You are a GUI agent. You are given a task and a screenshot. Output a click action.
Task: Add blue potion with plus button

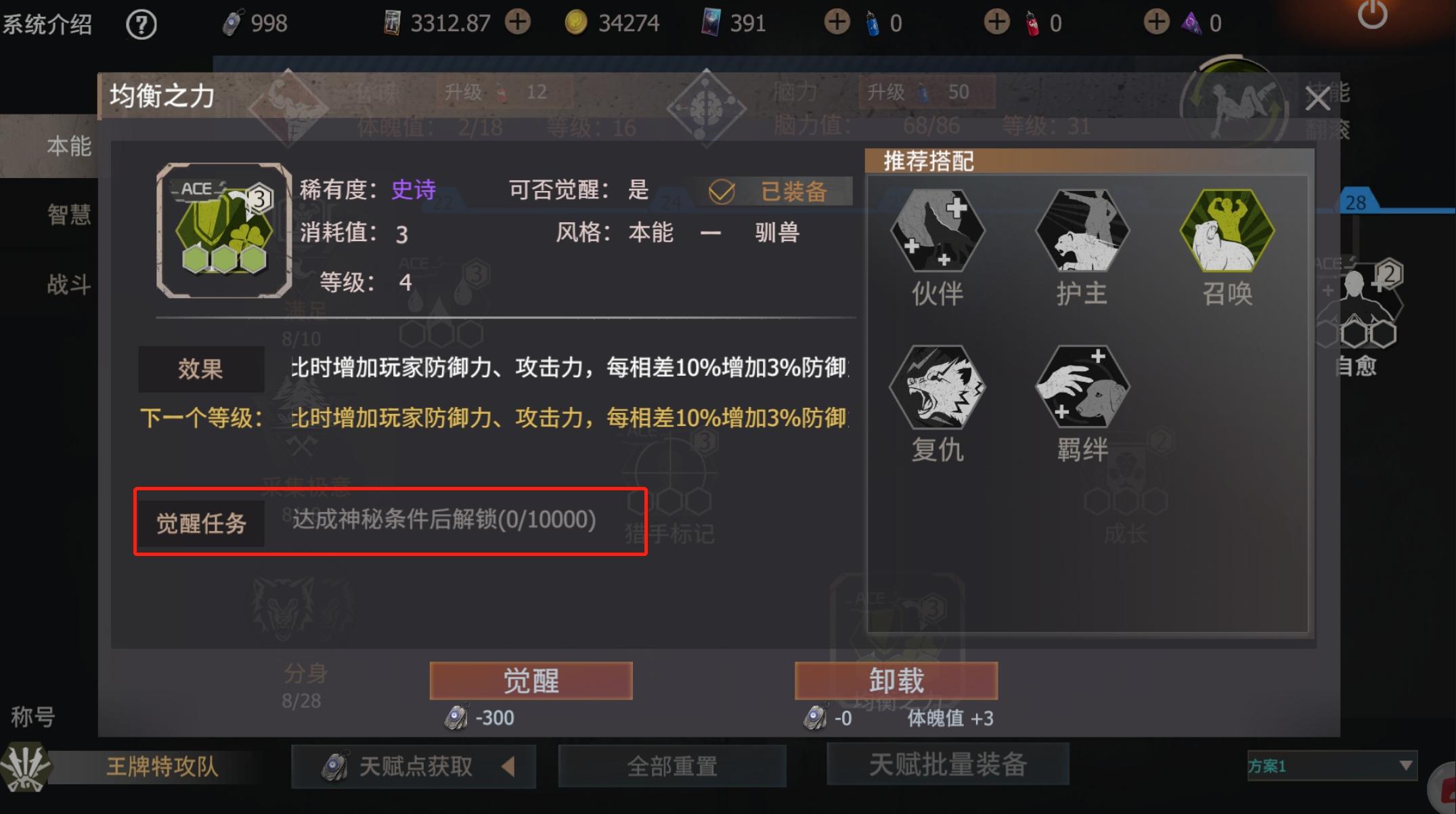[x=837, y=22]
